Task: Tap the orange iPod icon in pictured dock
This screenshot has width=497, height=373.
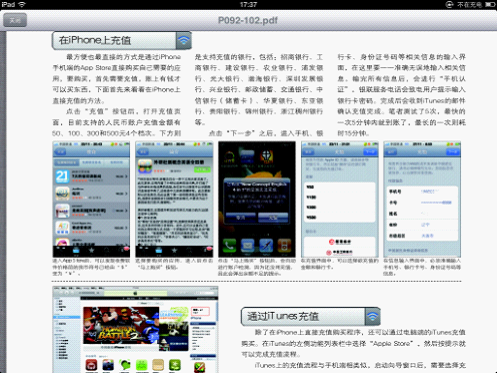Action: pyautogui.click(x=284, y=246)
